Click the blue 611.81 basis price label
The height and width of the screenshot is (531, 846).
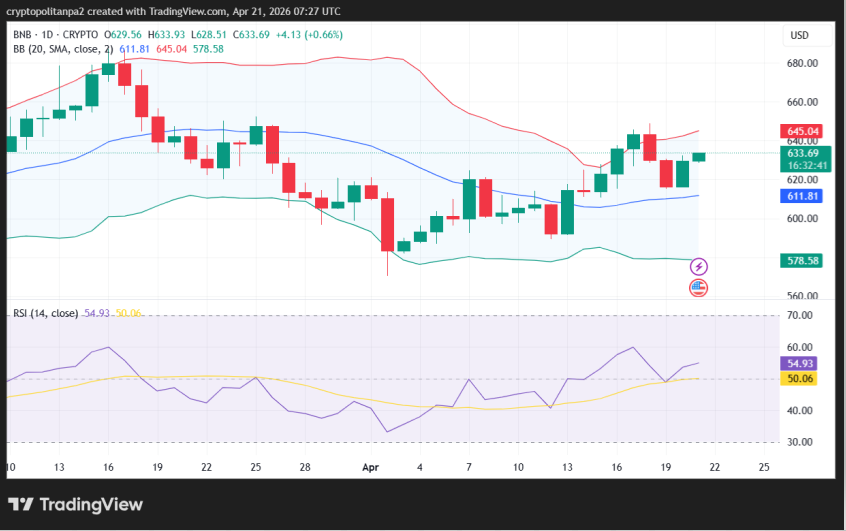(803, 196)
